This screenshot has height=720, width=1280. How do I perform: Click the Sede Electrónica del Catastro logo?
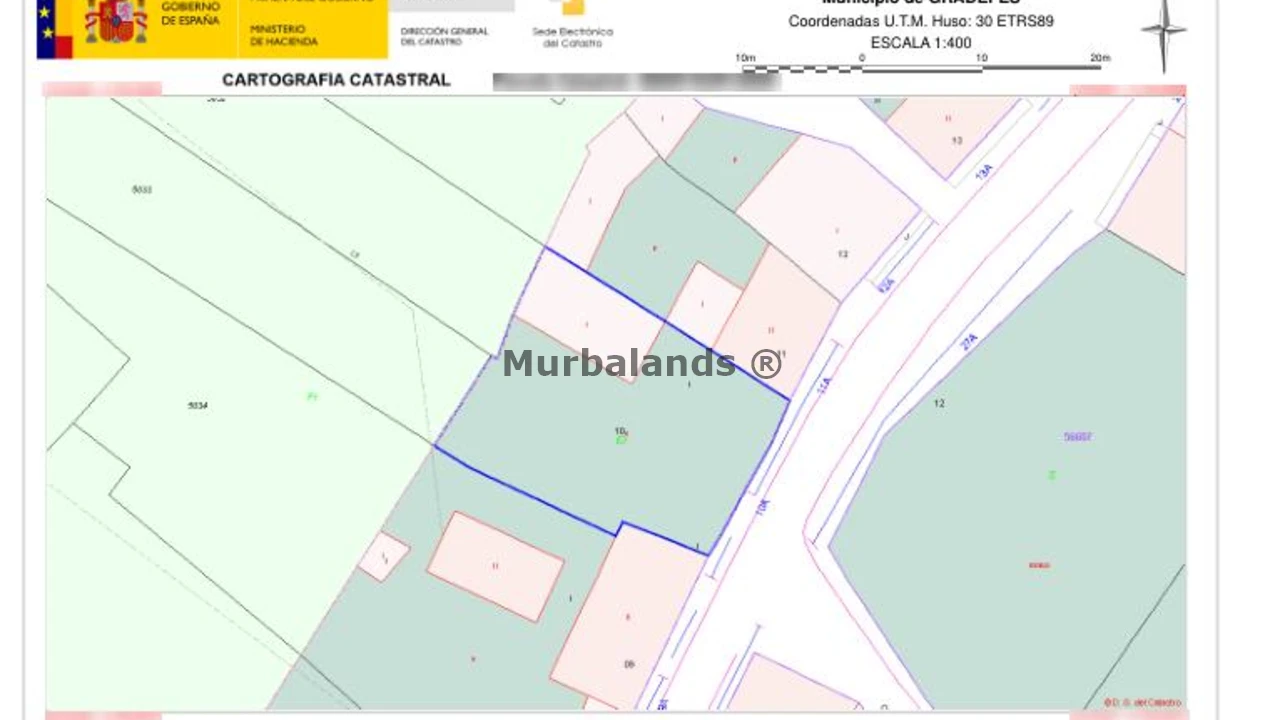572,25
